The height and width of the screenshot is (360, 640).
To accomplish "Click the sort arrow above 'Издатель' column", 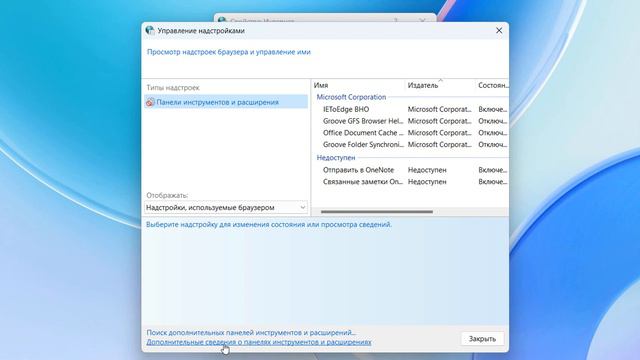I will (440, 80).
